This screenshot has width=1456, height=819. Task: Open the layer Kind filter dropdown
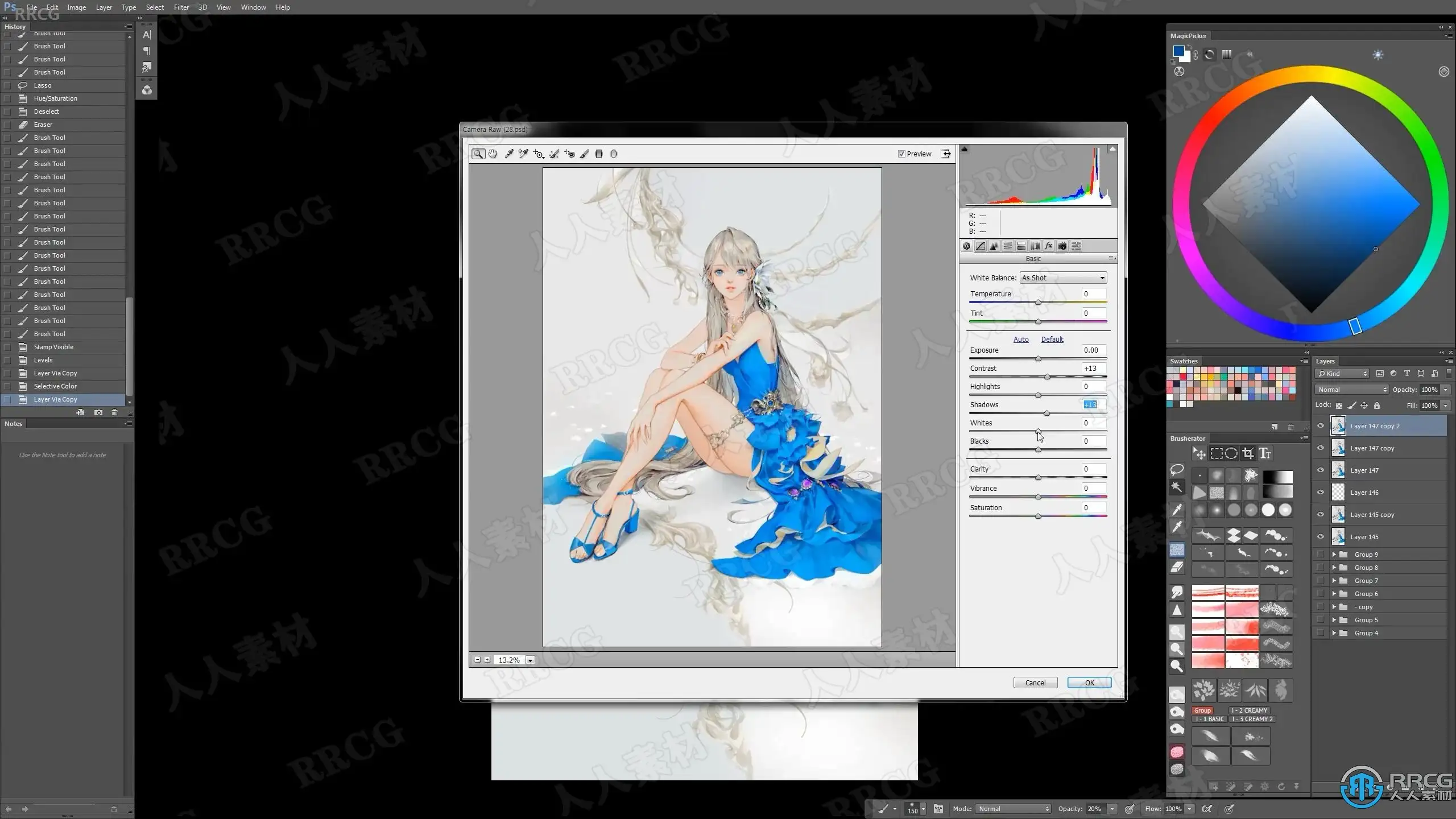click(x=1342, y=374)
